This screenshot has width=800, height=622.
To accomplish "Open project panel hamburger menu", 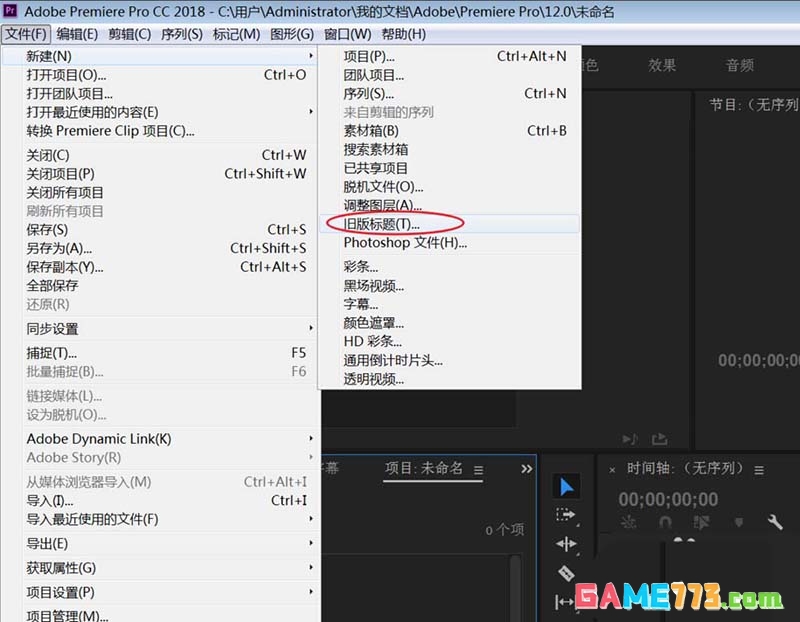I will pyautogui.click(x=478, y=470).
